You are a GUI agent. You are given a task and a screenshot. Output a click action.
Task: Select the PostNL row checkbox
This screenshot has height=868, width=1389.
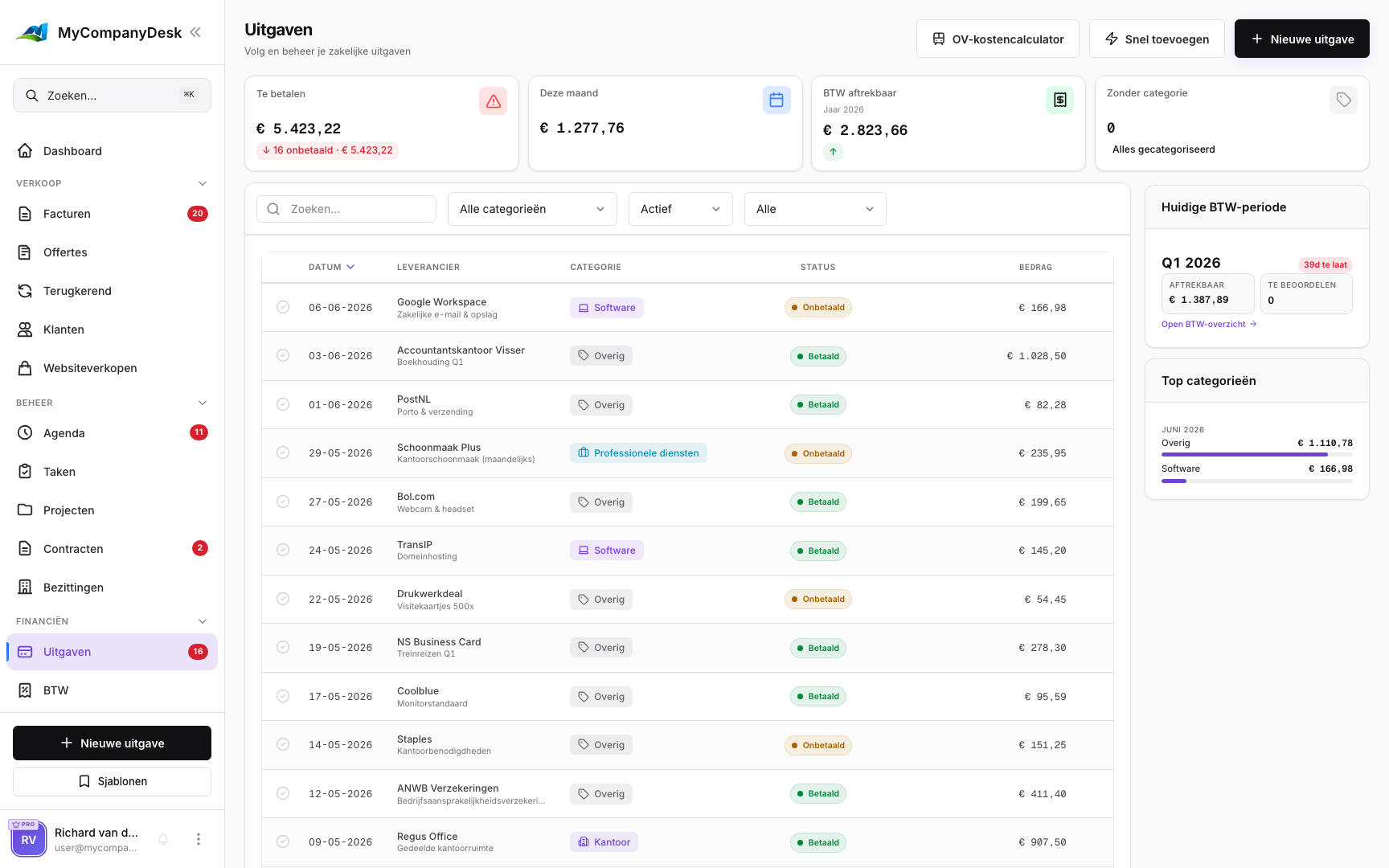[283, 404]
